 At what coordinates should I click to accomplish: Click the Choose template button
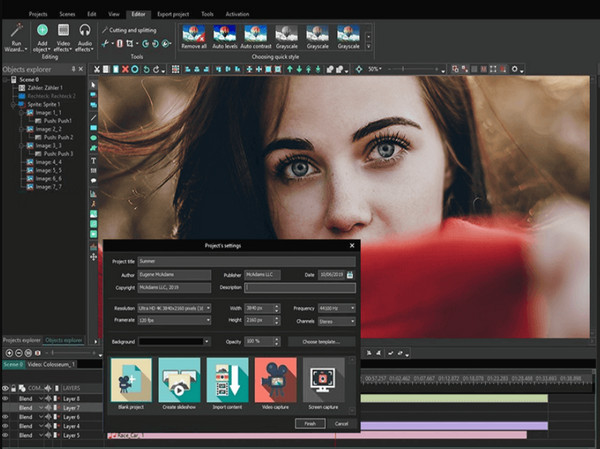321,341
